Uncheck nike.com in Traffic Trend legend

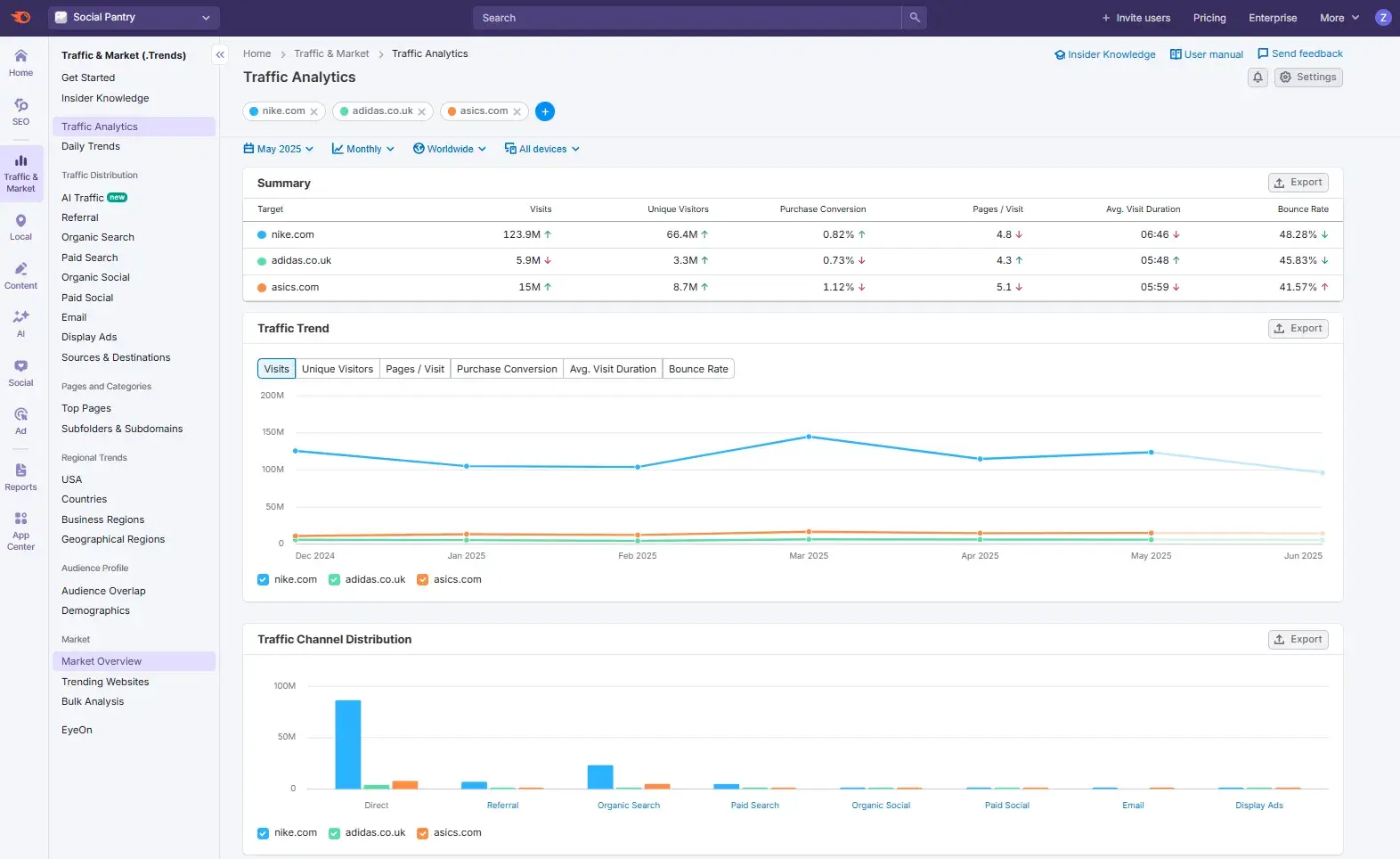click(x=263, y=580)
